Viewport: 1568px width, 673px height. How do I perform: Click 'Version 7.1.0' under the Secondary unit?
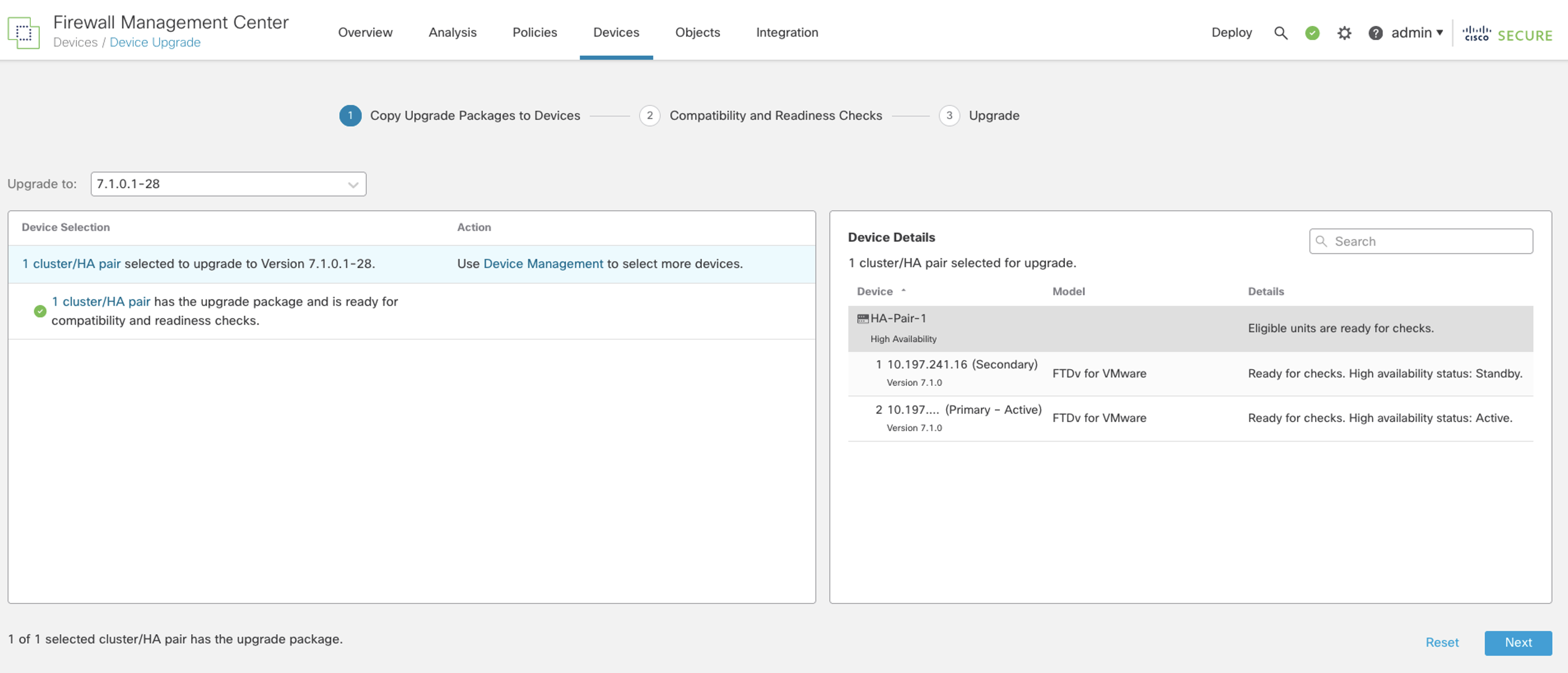[914, 383]
